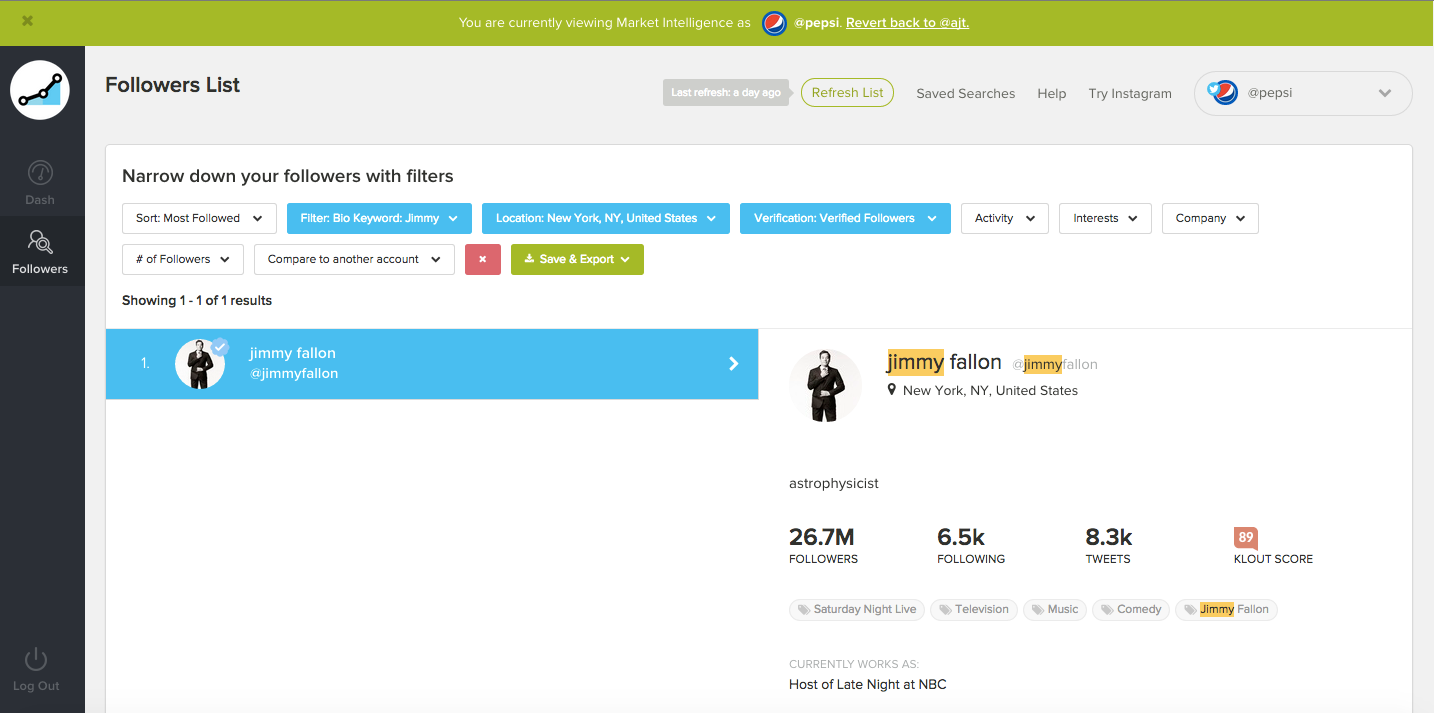Click the Pepsi avatar in account selector

[x=1222, y=93]
